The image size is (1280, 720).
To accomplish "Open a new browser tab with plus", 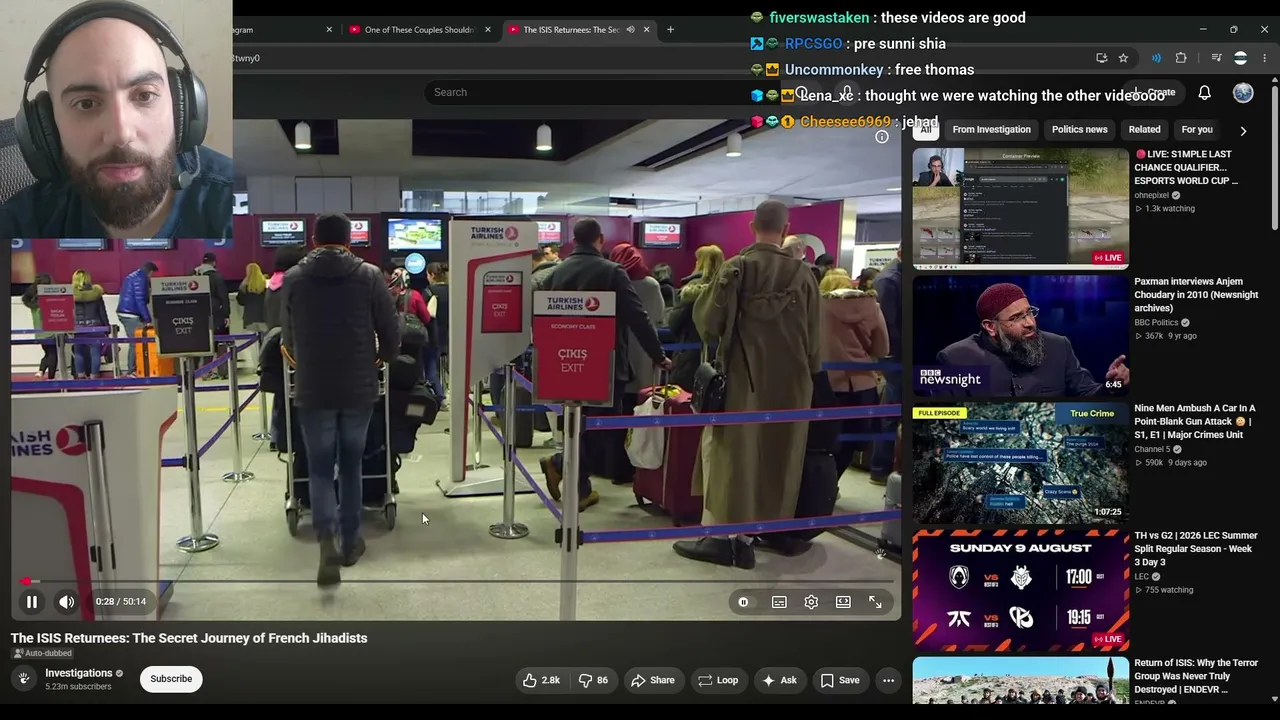I will 670,30.
